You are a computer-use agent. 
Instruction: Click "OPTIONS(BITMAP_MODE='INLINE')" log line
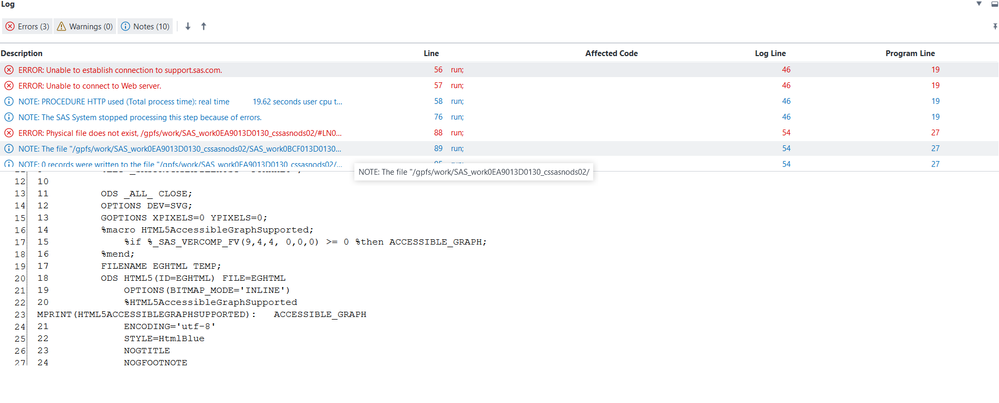(x=207, y=290)
